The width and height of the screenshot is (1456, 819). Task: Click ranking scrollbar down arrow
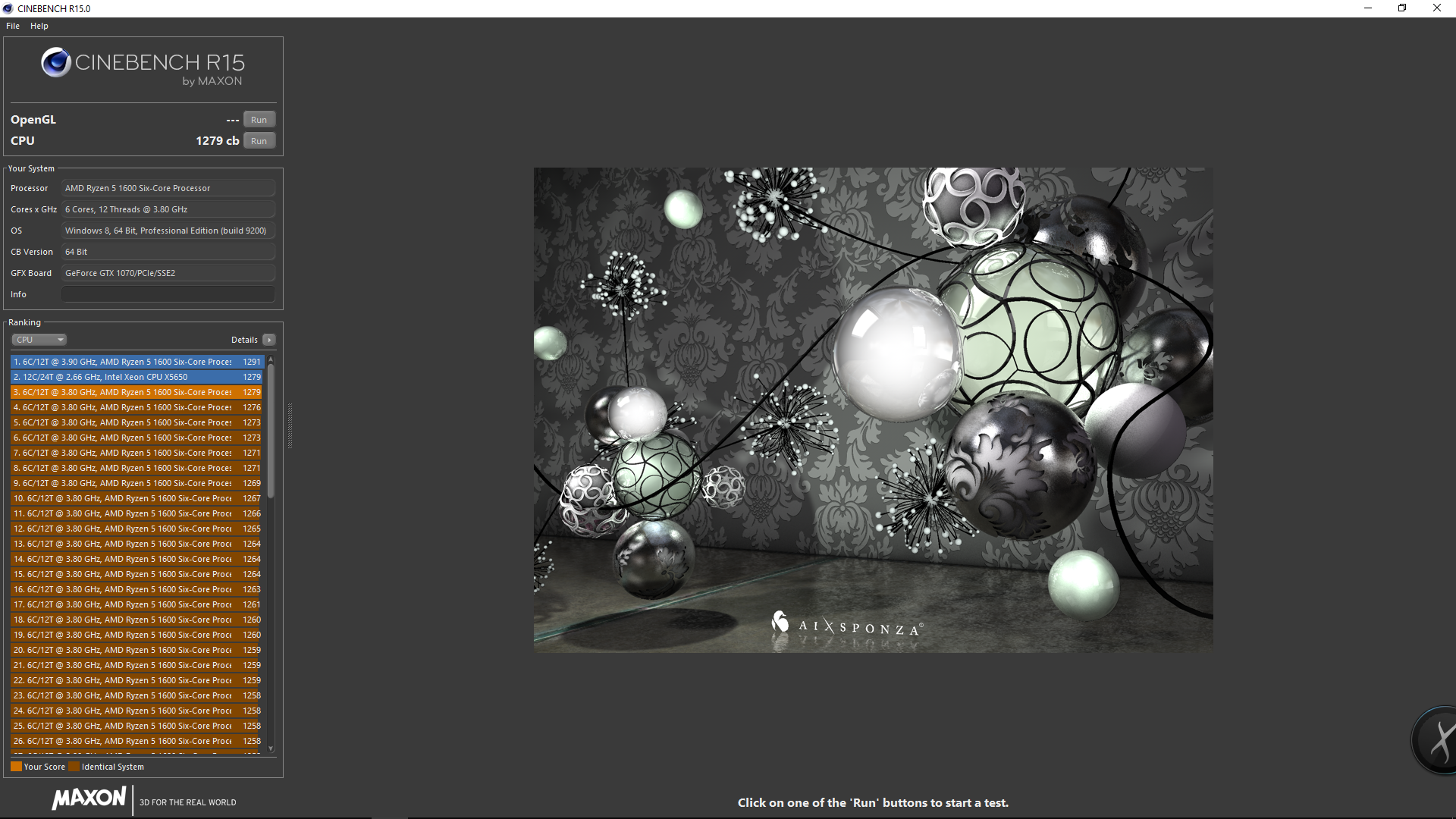(271, 748)
